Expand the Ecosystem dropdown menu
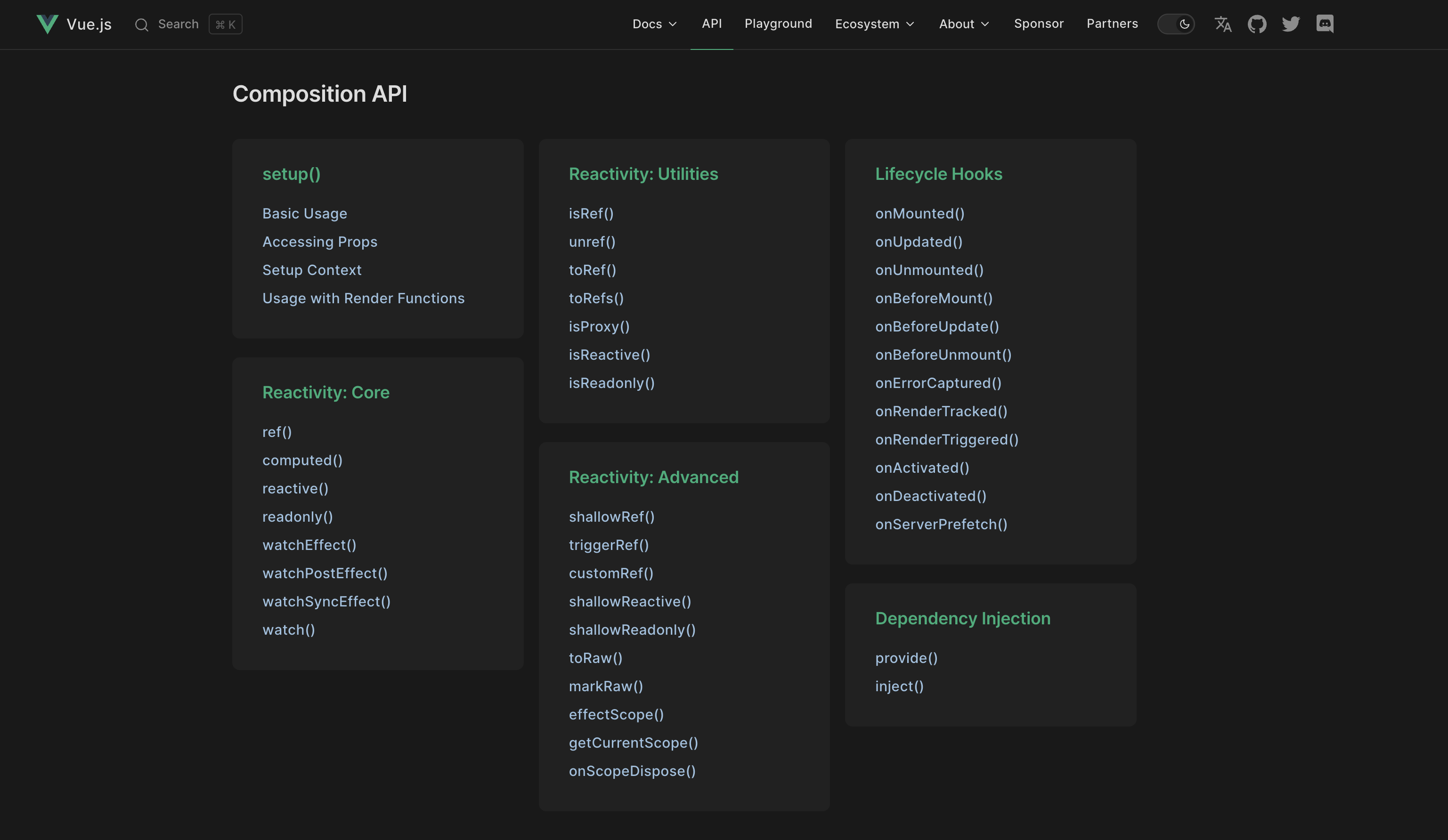The width and height of the screenshot is (1448, 840). (874, 24)
